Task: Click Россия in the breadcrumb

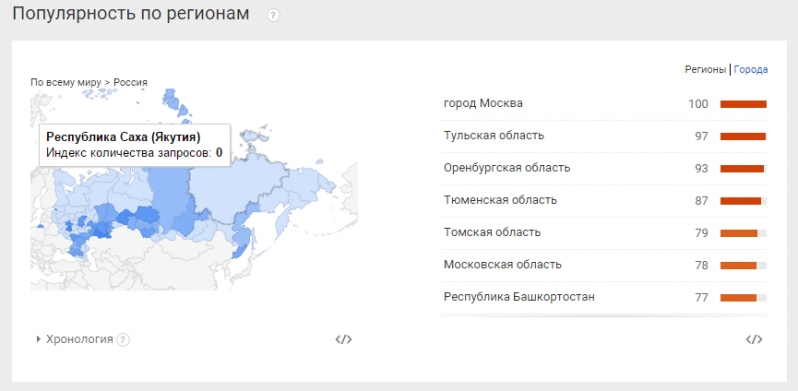Action: pos(130,82)
